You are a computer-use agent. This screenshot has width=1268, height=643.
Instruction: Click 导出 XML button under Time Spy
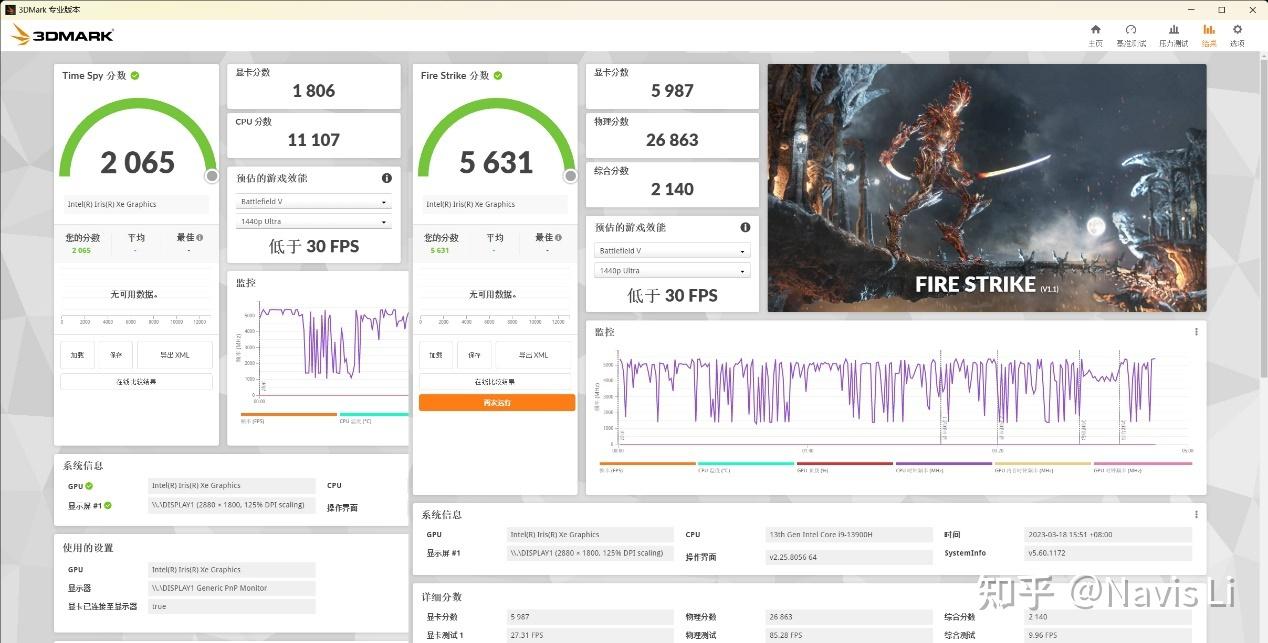[x=174, y=355]
